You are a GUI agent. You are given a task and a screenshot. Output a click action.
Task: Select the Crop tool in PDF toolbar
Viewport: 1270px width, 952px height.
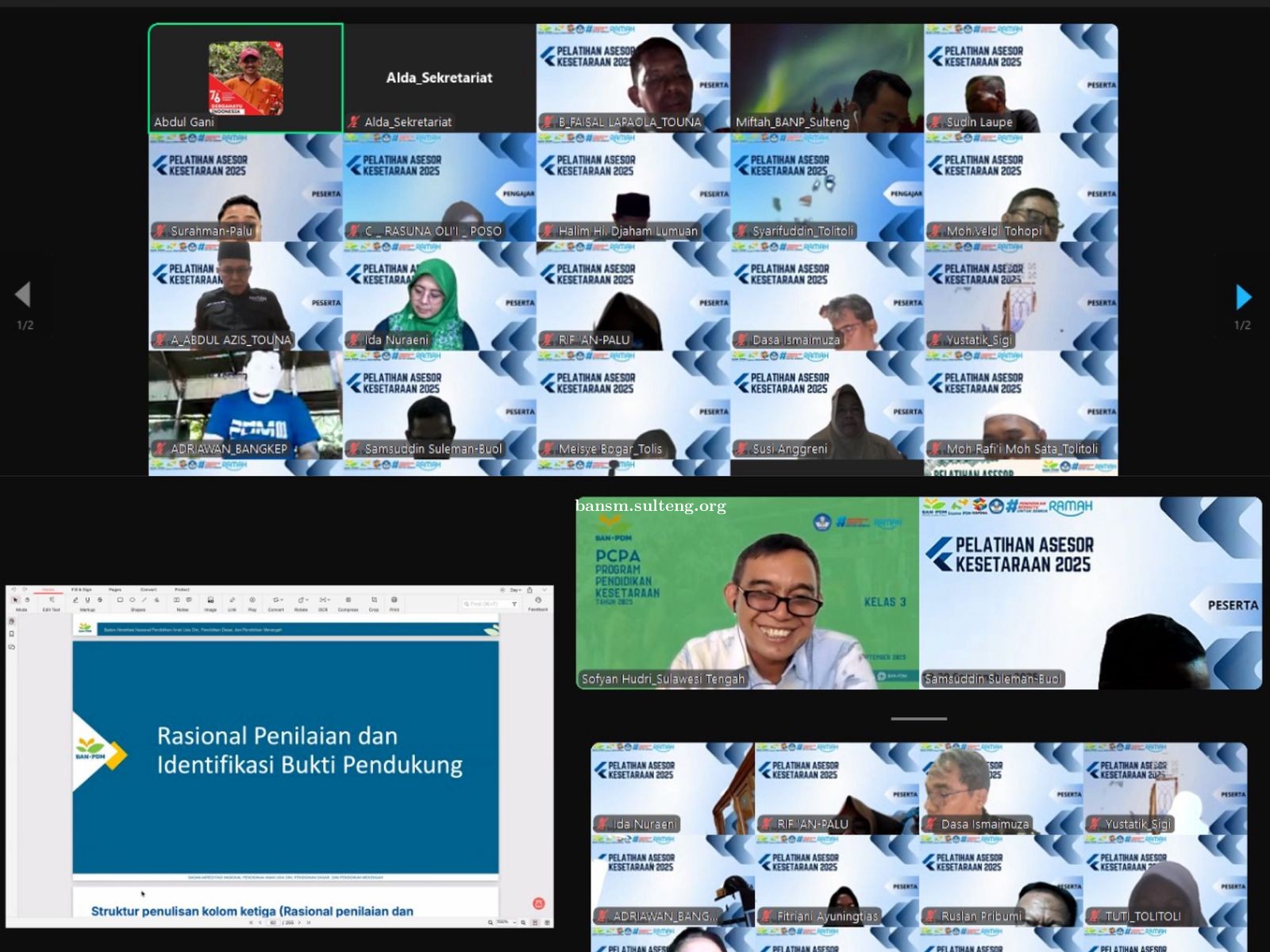(x=374, y=601)
